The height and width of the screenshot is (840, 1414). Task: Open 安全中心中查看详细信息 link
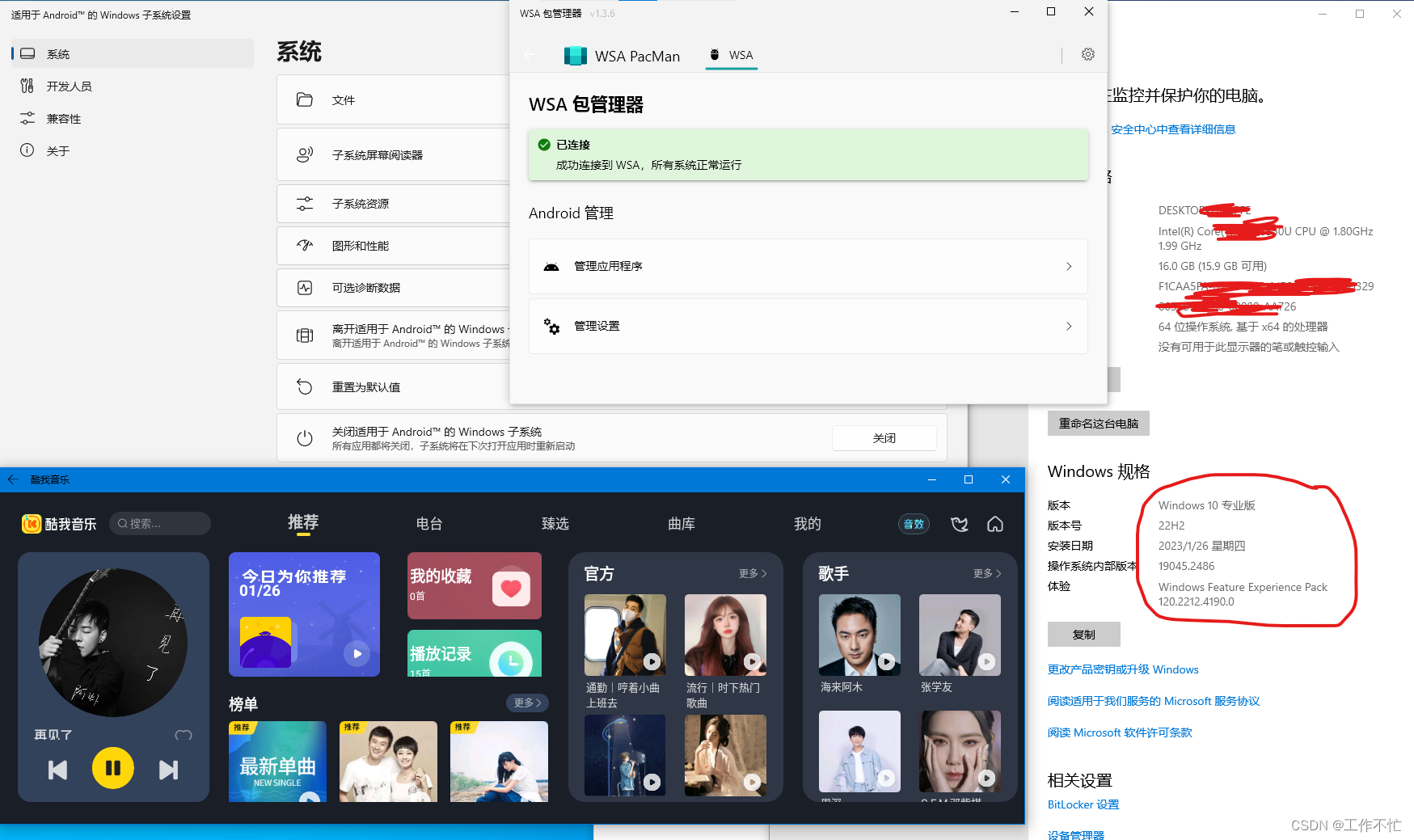[x=1173, y=129]
